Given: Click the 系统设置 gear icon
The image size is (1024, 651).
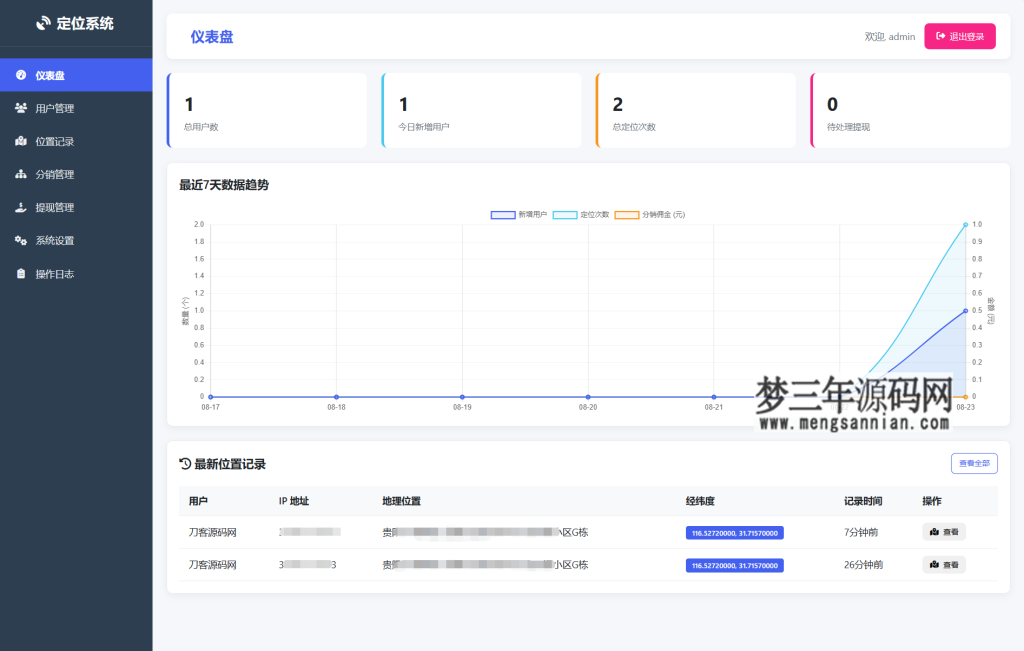Looking at the screenshot, I should point(21,240).
